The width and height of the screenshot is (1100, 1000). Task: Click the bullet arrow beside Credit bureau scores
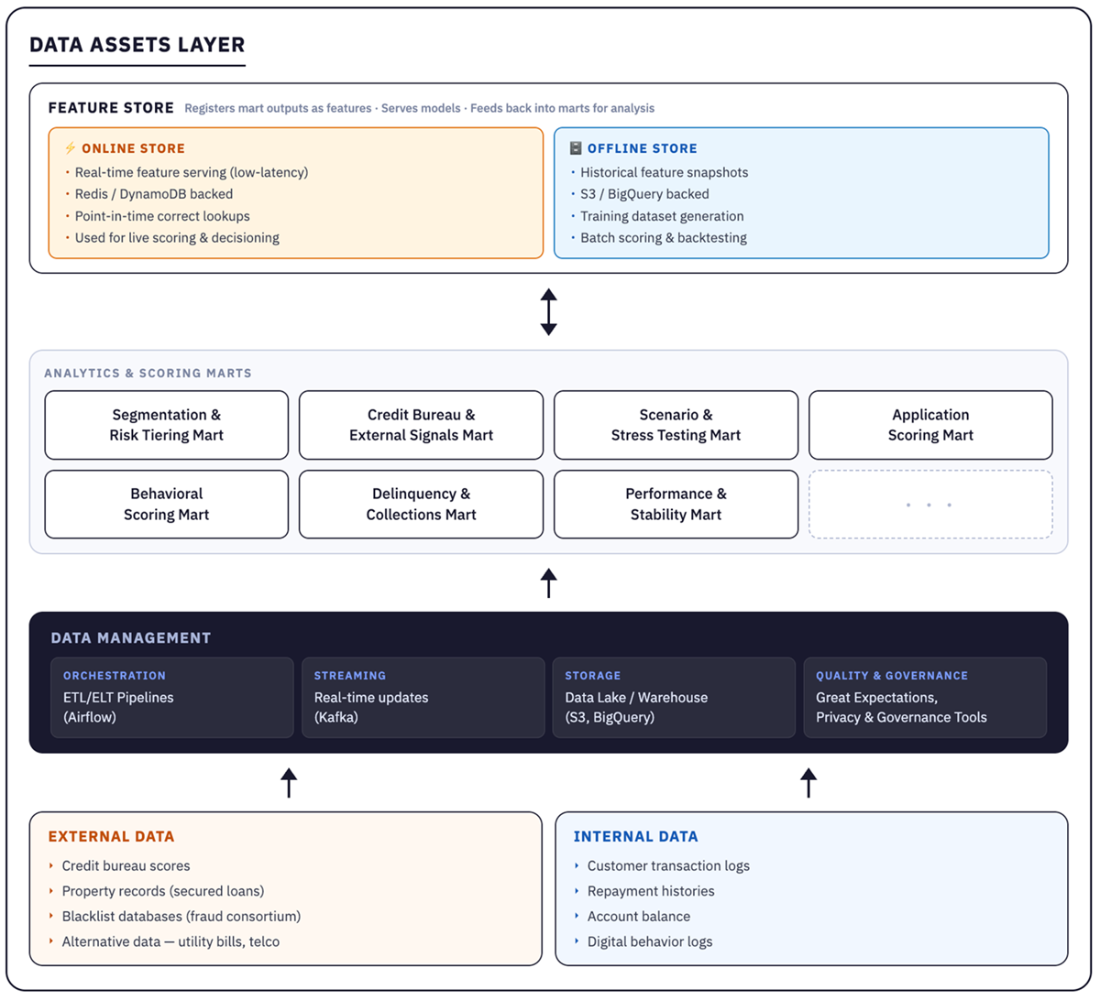[x=52, y=866]
